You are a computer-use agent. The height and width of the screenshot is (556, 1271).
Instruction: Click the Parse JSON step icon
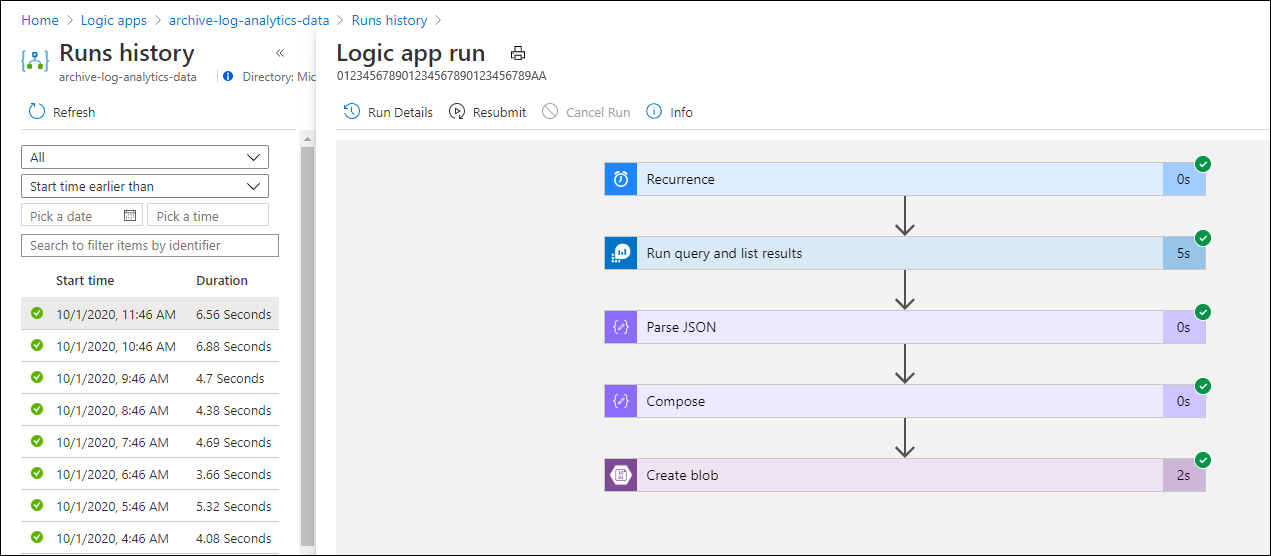[621, 328]
